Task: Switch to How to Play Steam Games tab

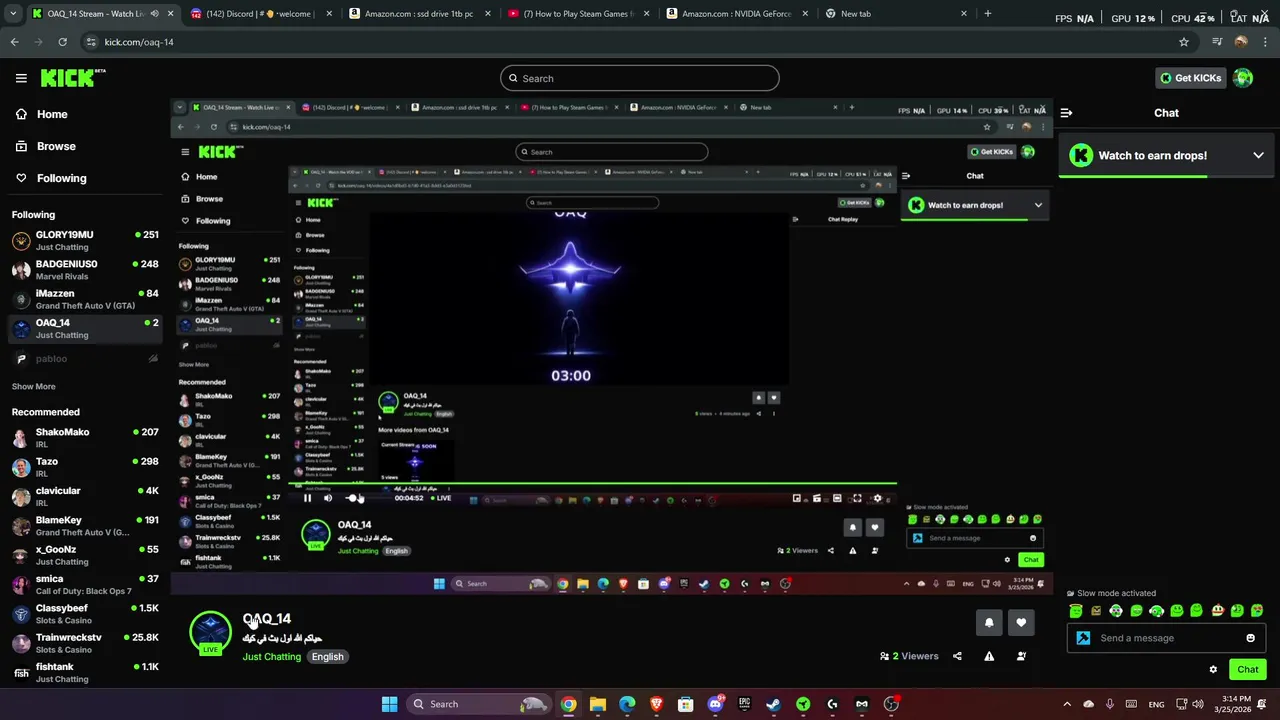Action: click(x=579, y=14)
